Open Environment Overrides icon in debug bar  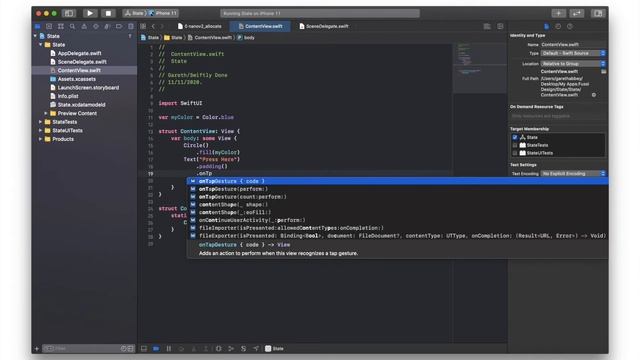point(243,349)
